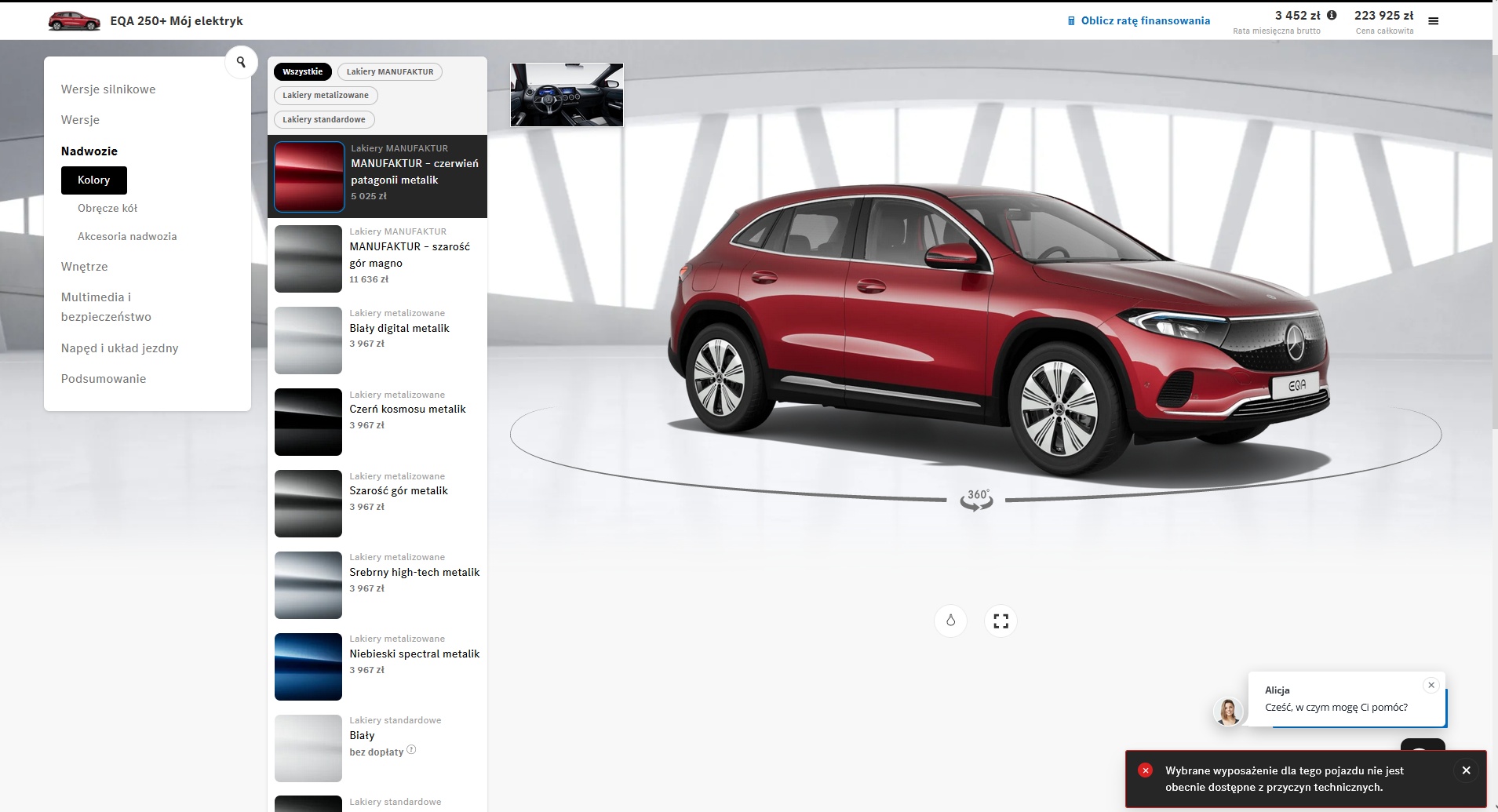
Task: Pick Szarość gór metalik swatch
Action: 308,504
